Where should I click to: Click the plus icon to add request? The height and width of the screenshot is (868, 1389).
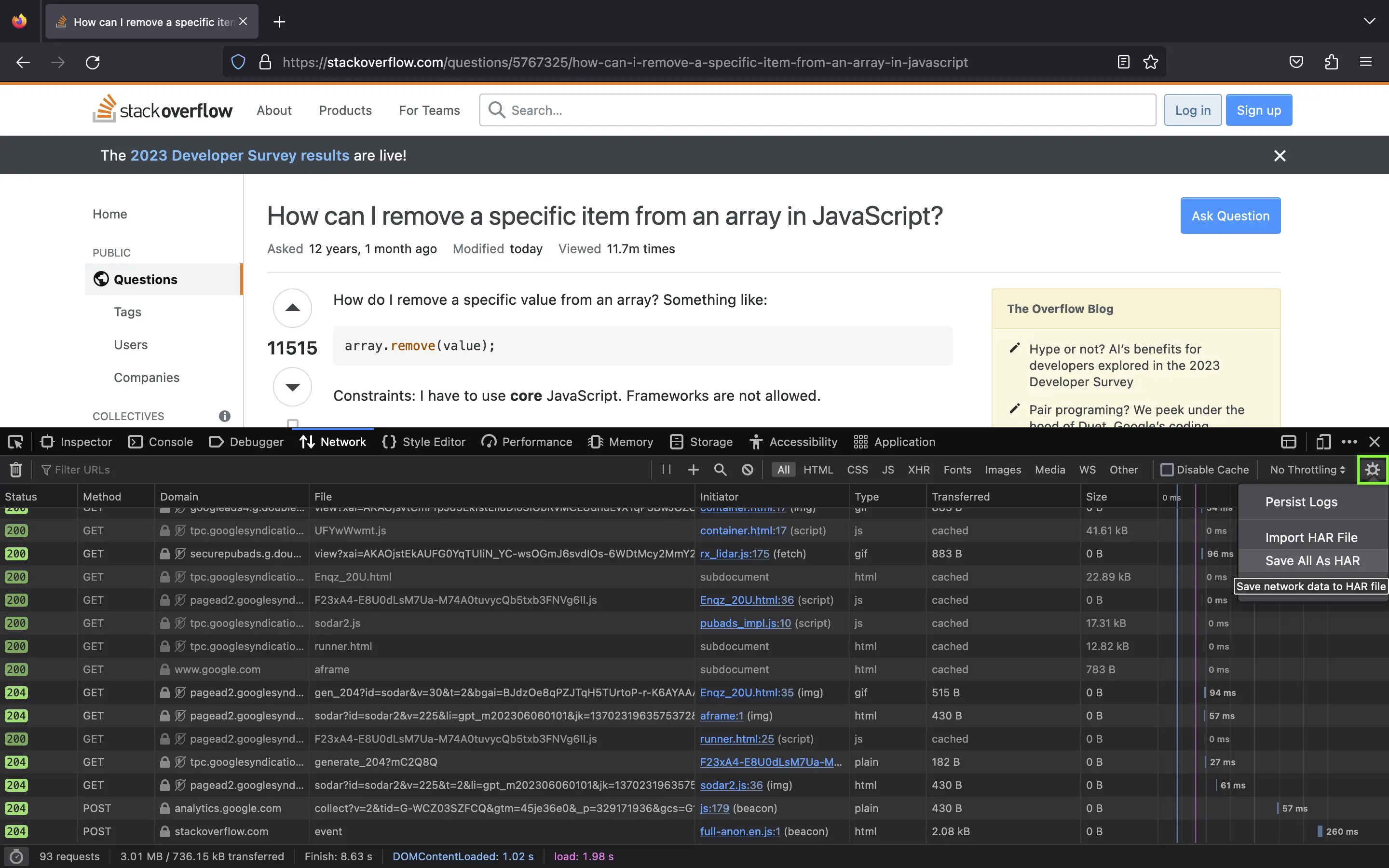(694, 470)
